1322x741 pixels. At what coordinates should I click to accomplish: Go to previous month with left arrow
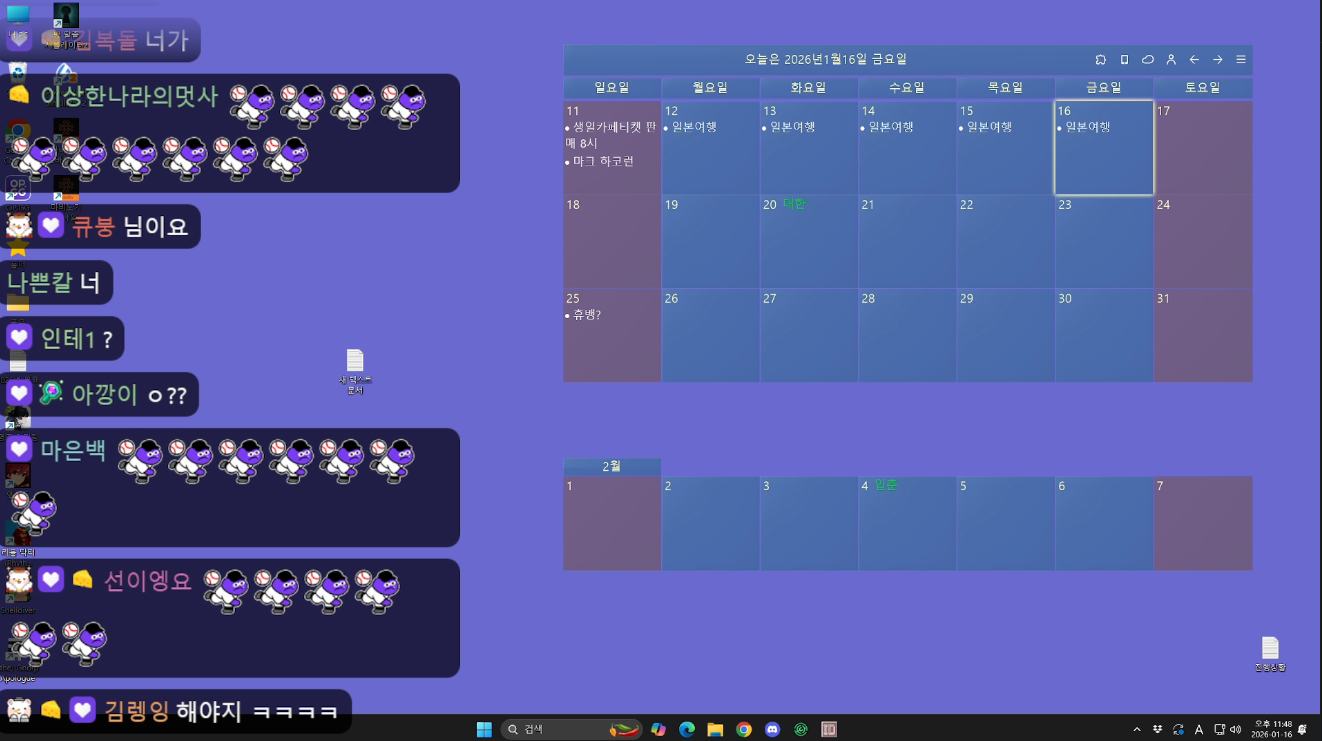[x=1194, y=60]
